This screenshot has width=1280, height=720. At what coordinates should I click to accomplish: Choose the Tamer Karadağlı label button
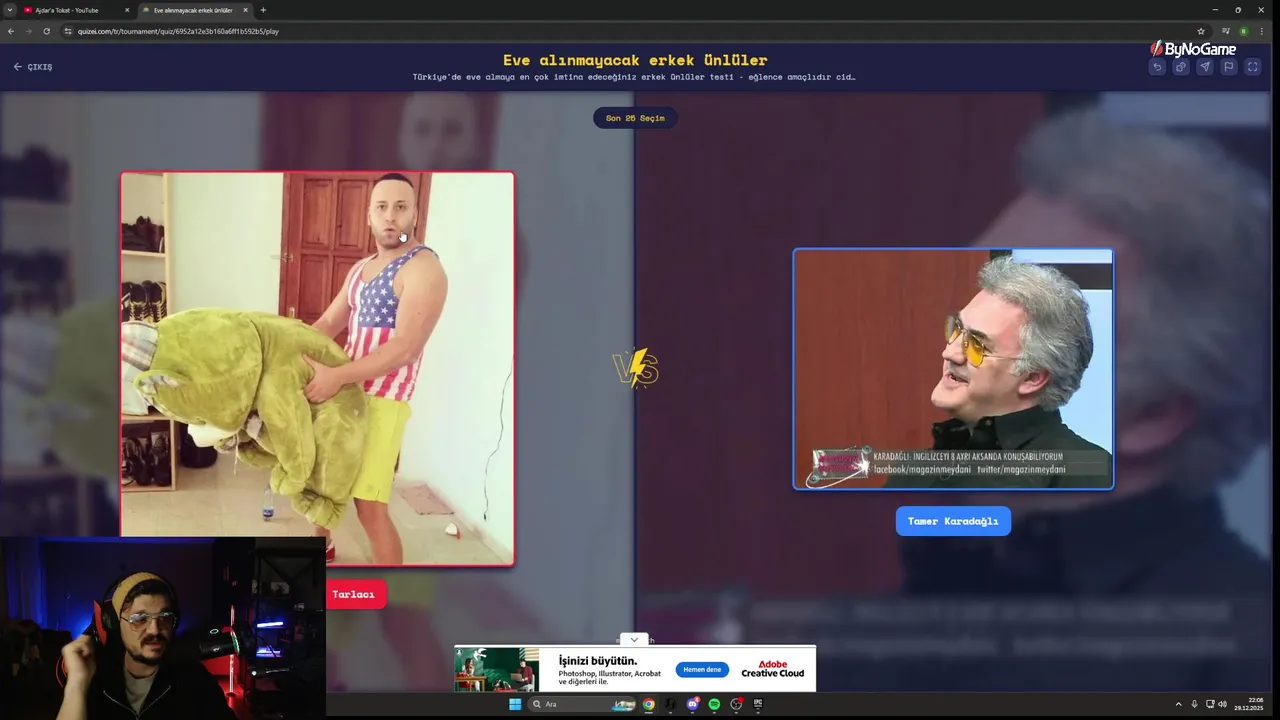pos(953,521)
